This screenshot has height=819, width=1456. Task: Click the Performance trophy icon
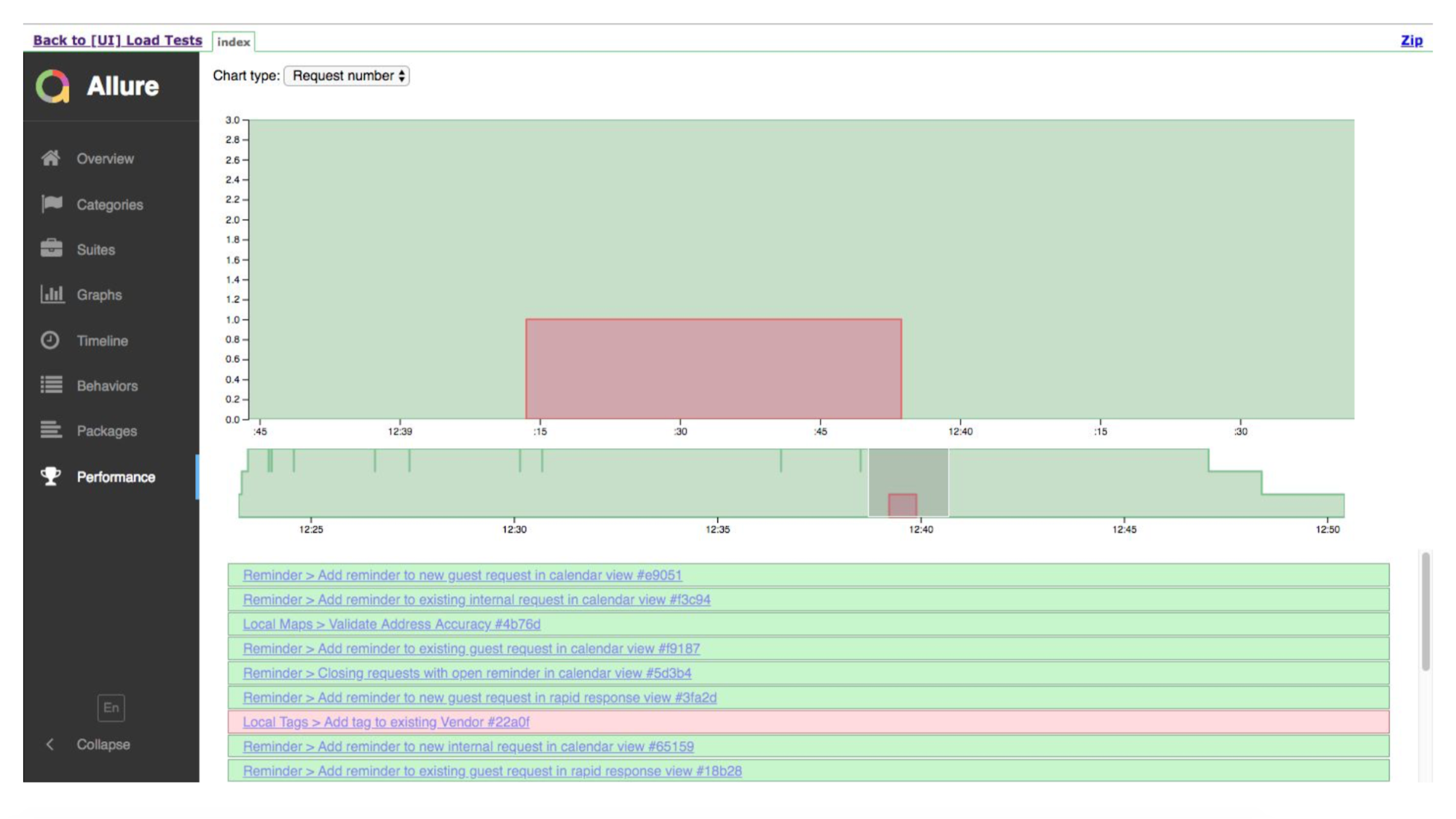pos(52,477)
